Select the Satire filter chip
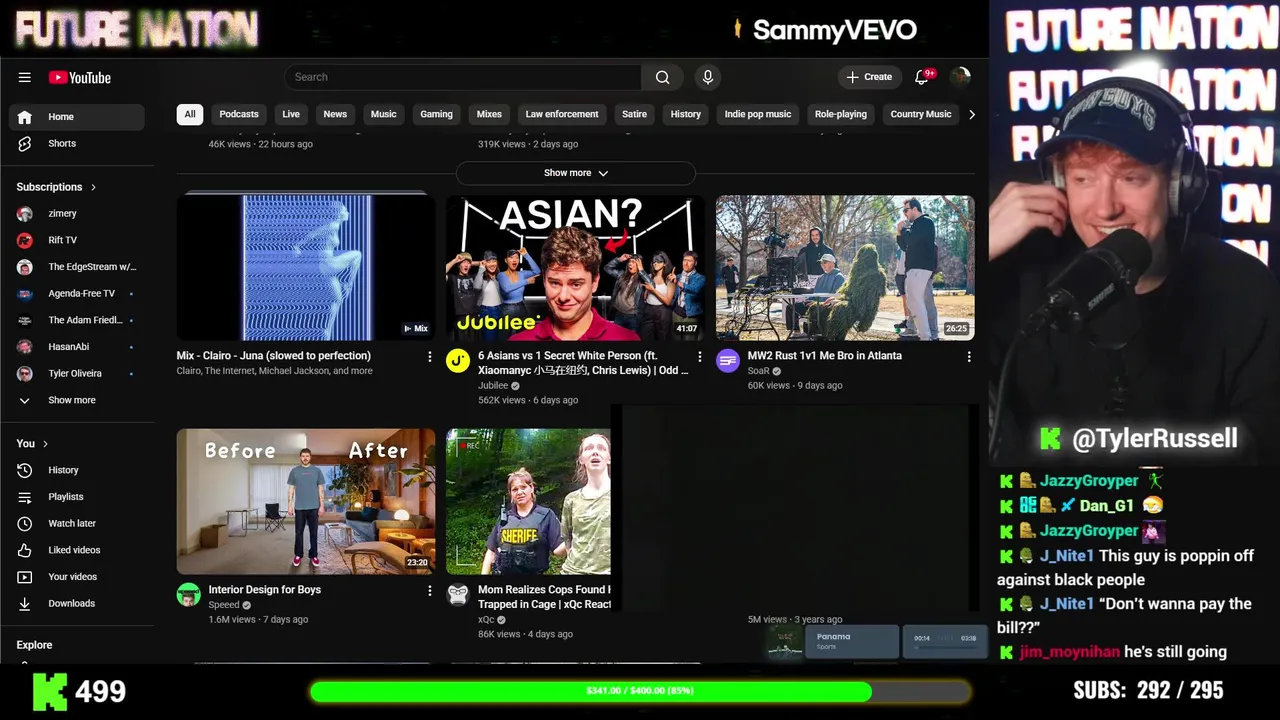This screenshot has width=1280, height=720. pos(634,114)
